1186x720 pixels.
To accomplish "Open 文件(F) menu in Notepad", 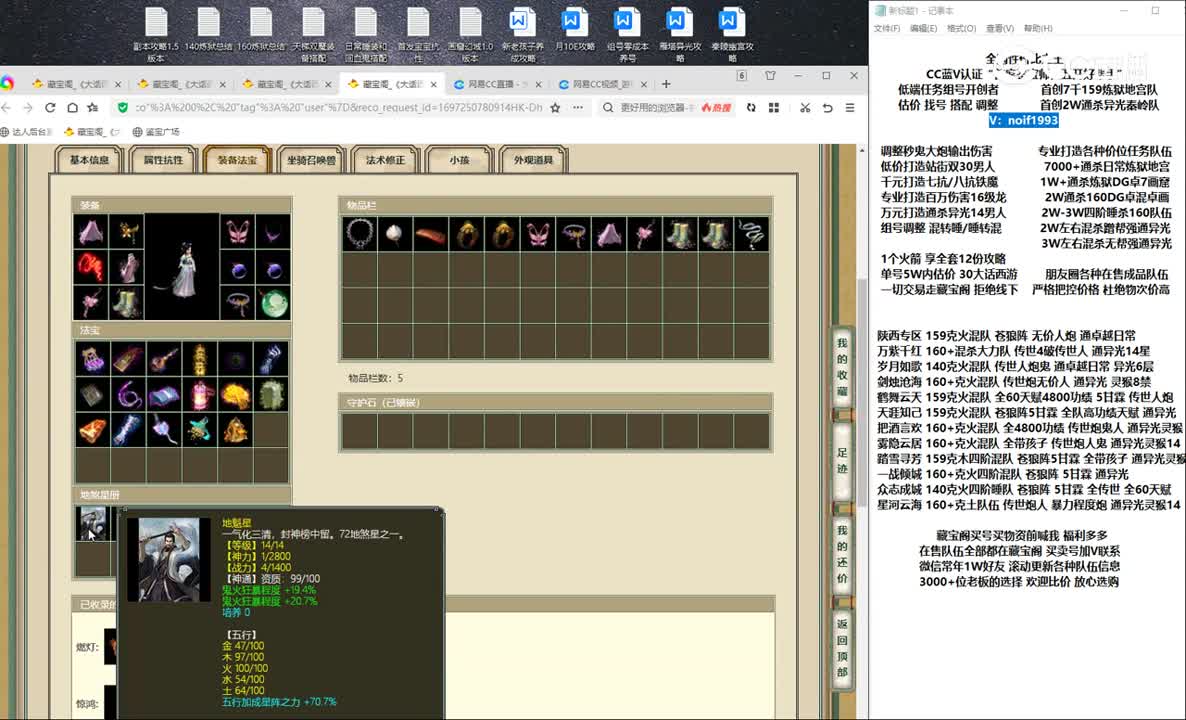I will click(x=886, y=29).
